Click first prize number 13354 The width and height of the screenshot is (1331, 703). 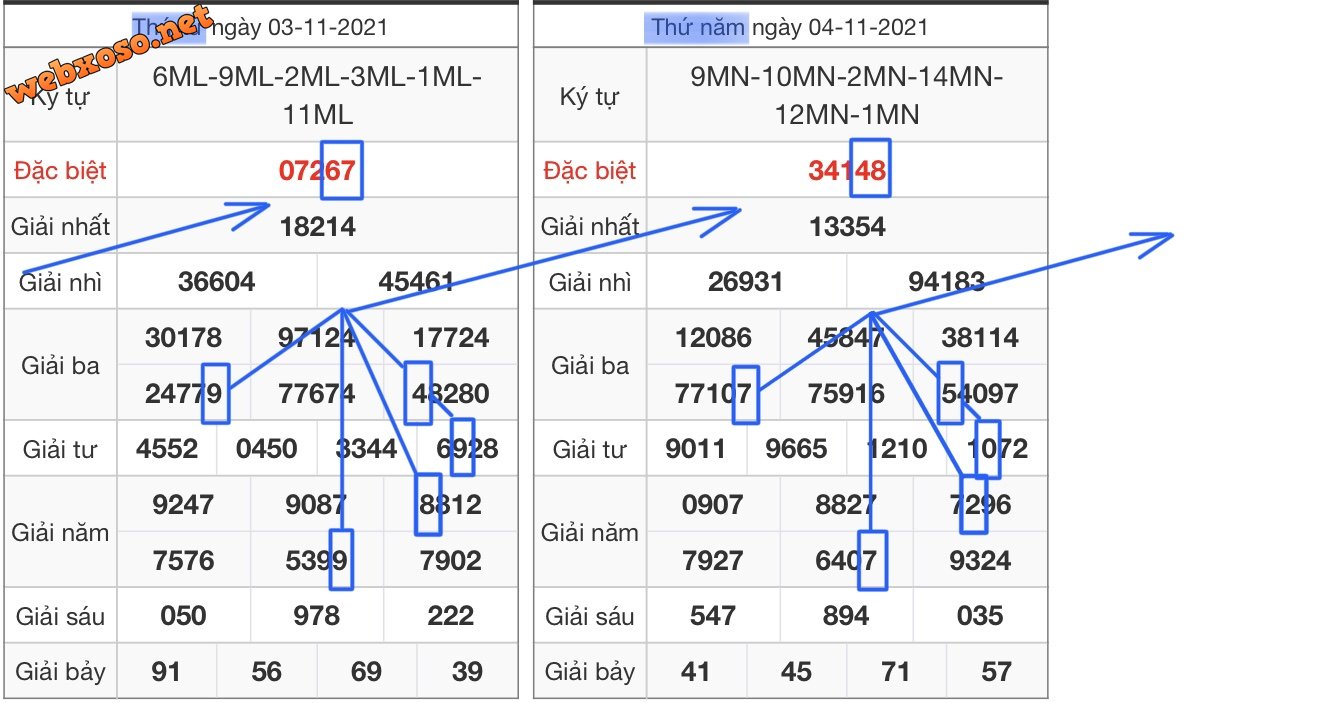pyautogui.click(x=847, y=226)
